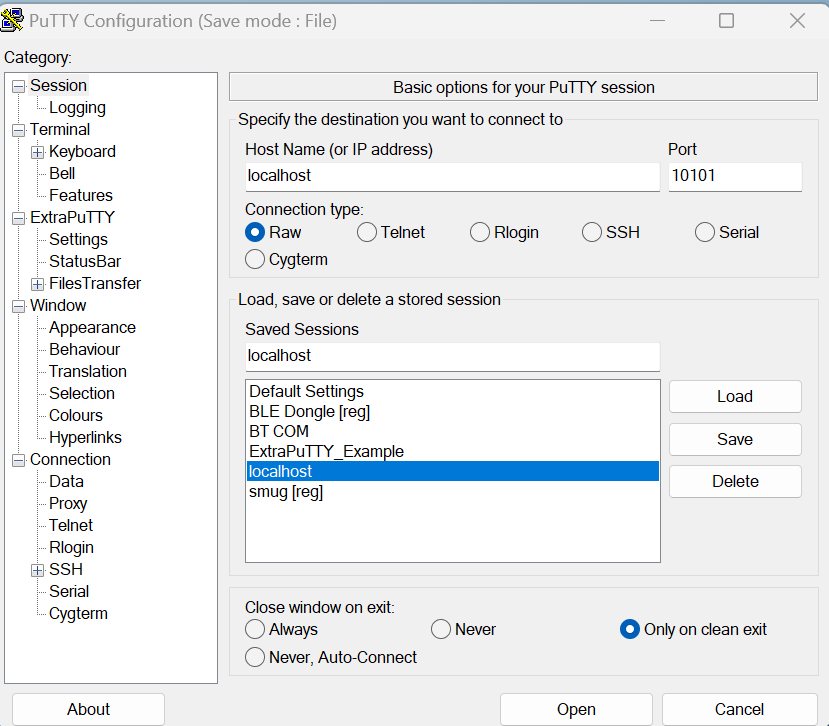Collapse the Window category node

[18, 306]
